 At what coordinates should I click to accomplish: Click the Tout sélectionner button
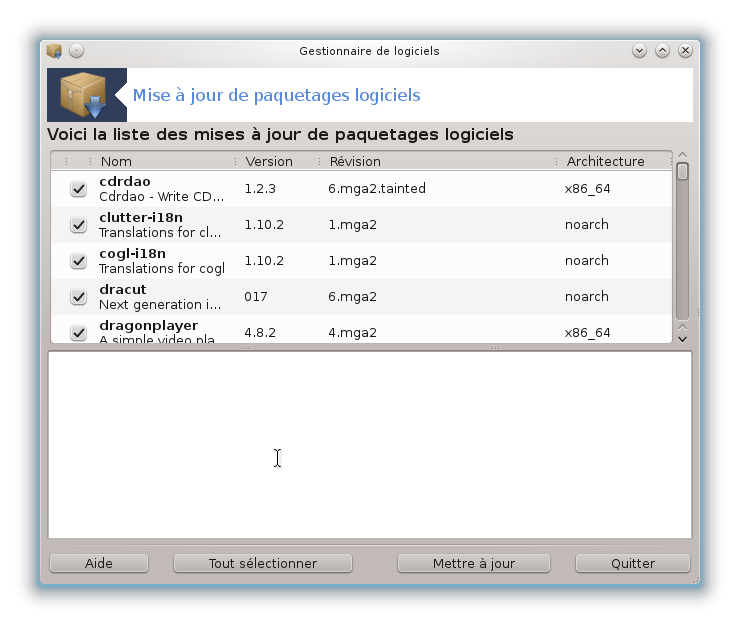[x=263, y=563]
